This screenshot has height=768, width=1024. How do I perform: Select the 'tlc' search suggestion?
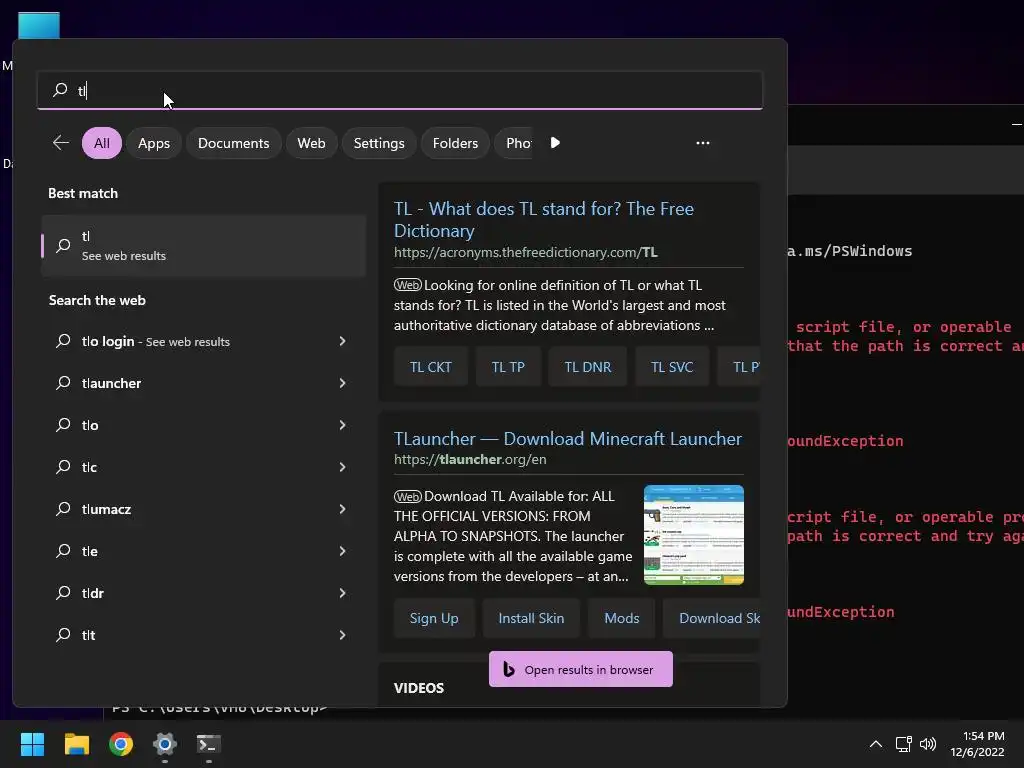(x=204, y=467)
